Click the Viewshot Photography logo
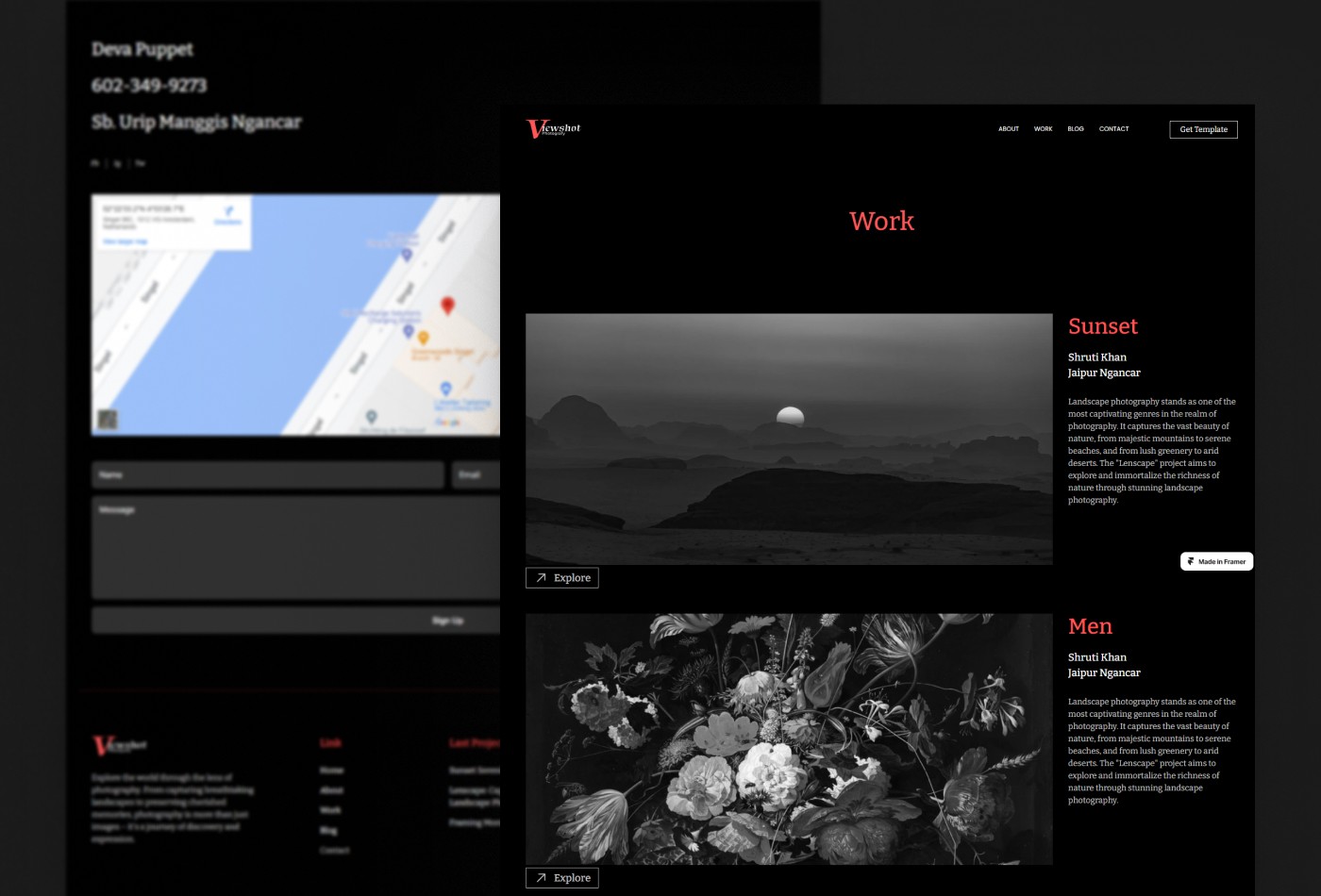The image size is (1321, 896). [552, 128]
